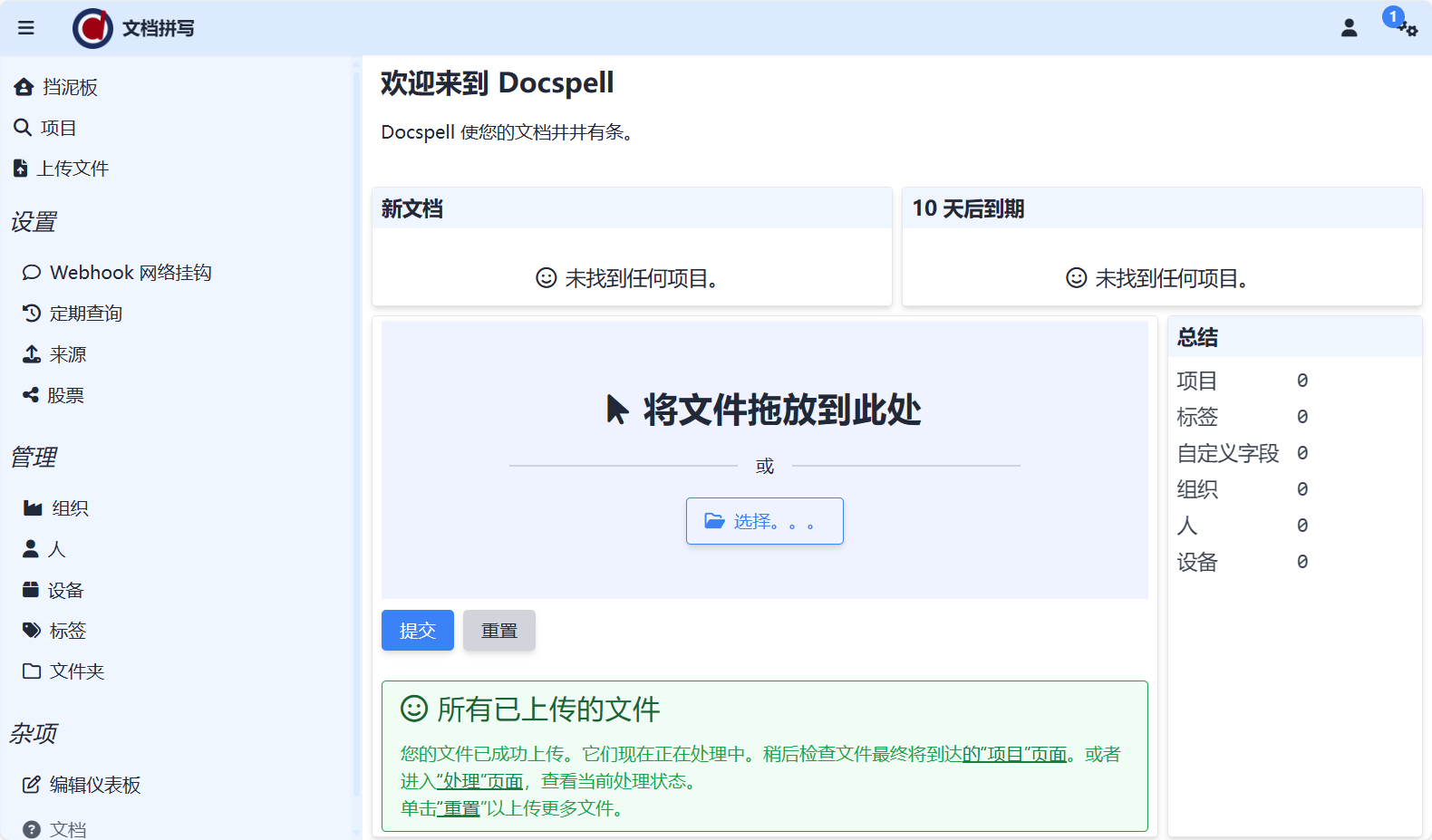Click the 上传文件 upload icon

tap(21, 169)
